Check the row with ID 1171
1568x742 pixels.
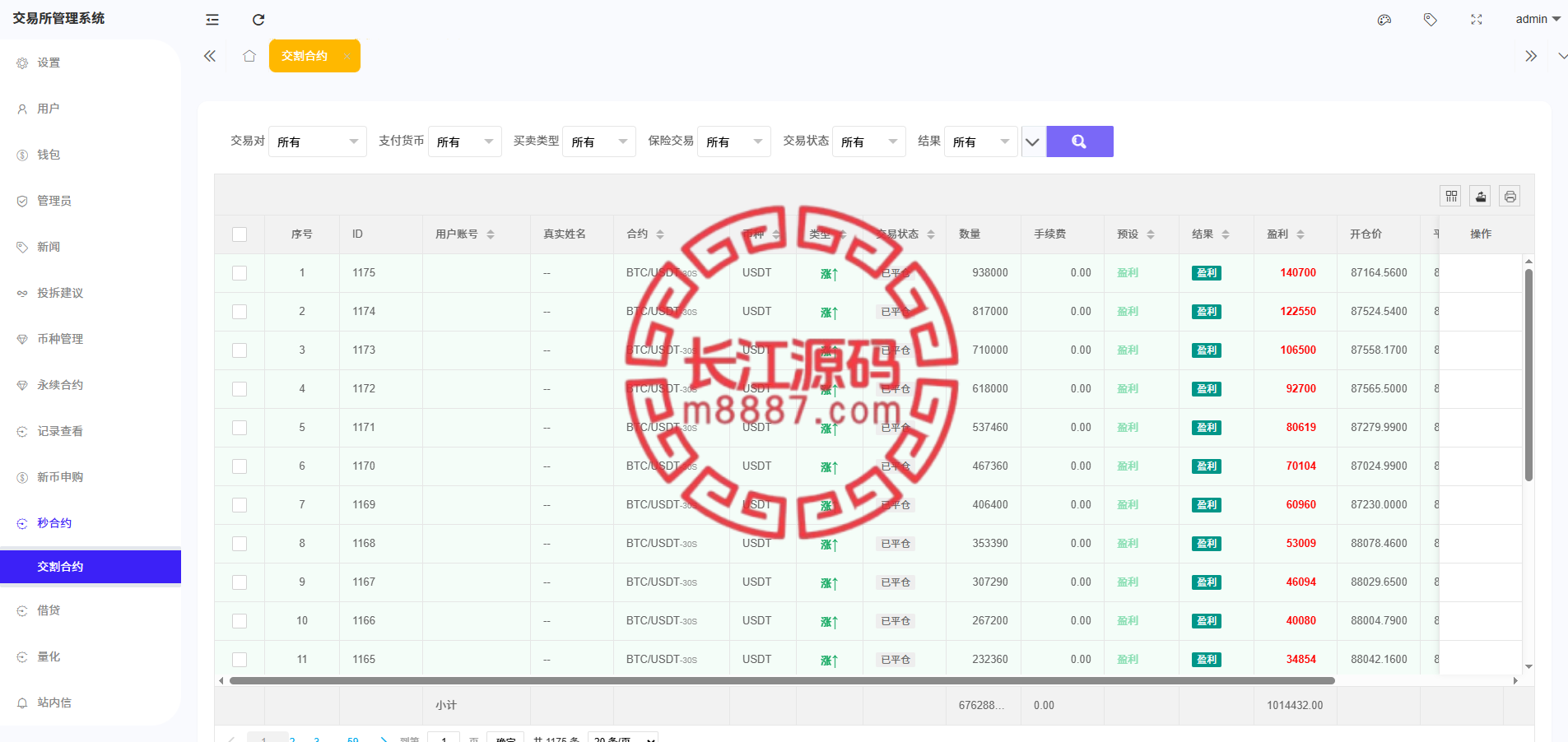pyautogui.click(x=240, y=428)
